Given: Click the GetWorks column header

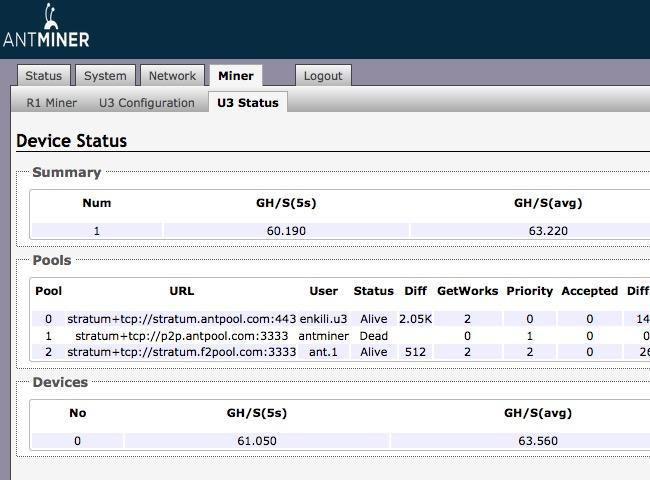Looking at the screenshot, I should (468, 291).
